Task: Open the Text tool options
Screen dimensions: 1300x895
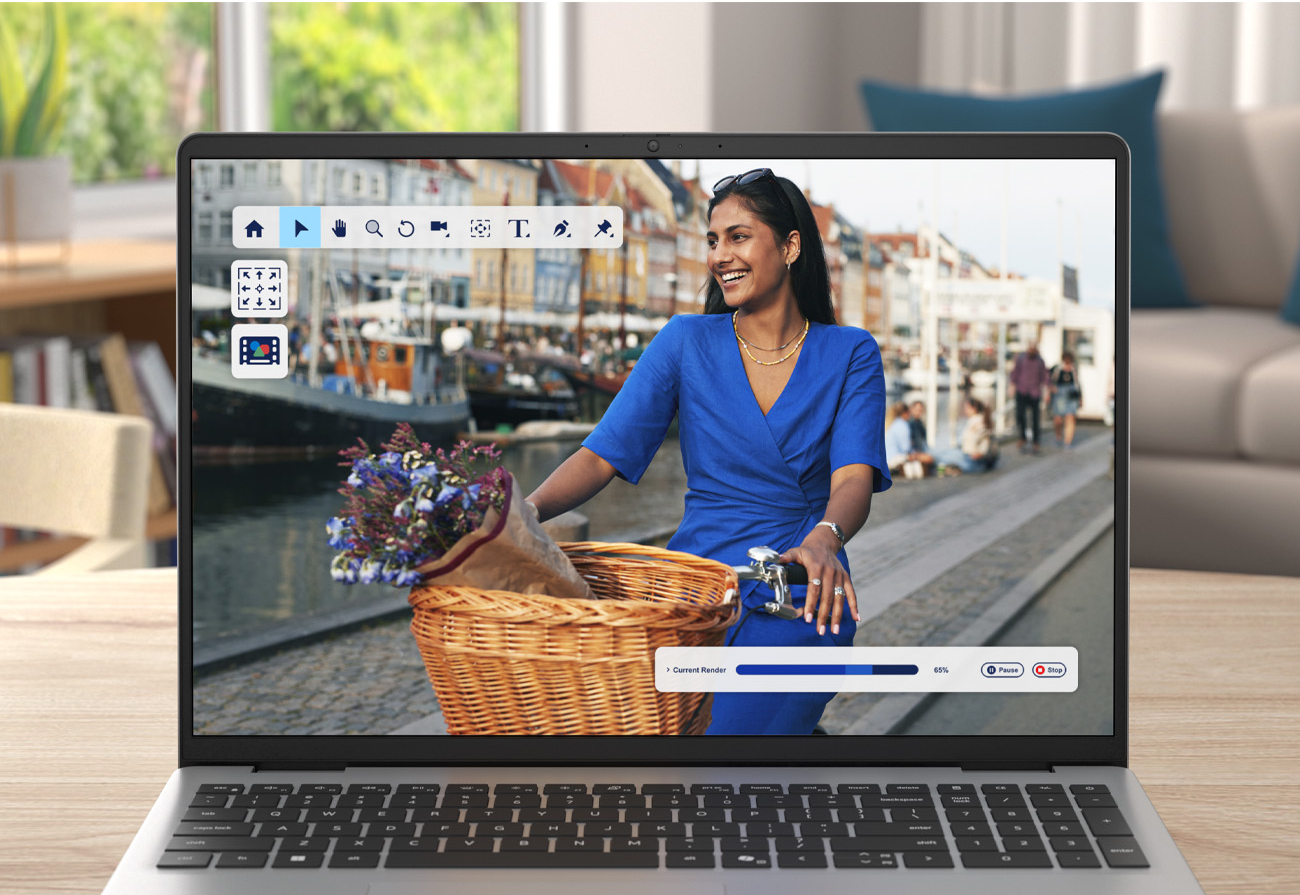Action: (x=518, y=228)
